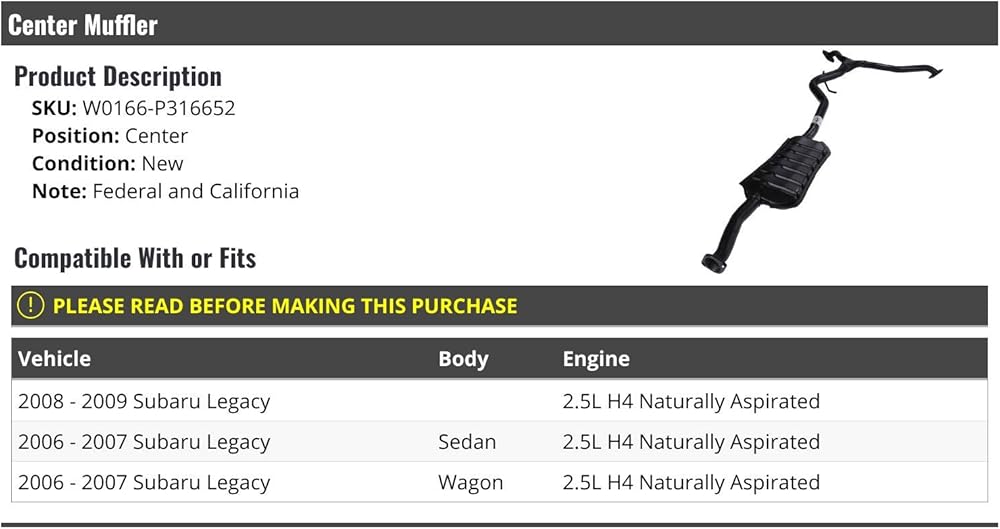Click the SKU value W0166-P316652
Viewport: 1000px width, 529px height.
pyautogui.click(x=159, y=108)
